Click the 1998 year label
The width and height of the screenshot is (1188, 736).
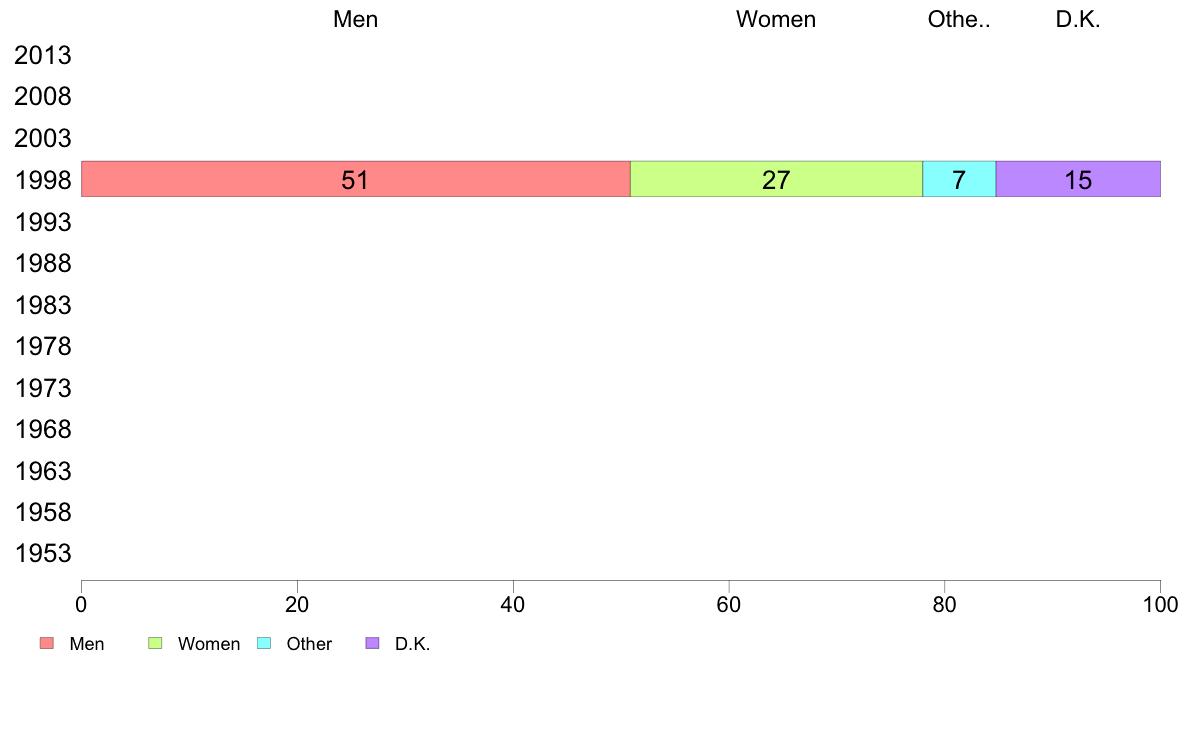(43, 180)
